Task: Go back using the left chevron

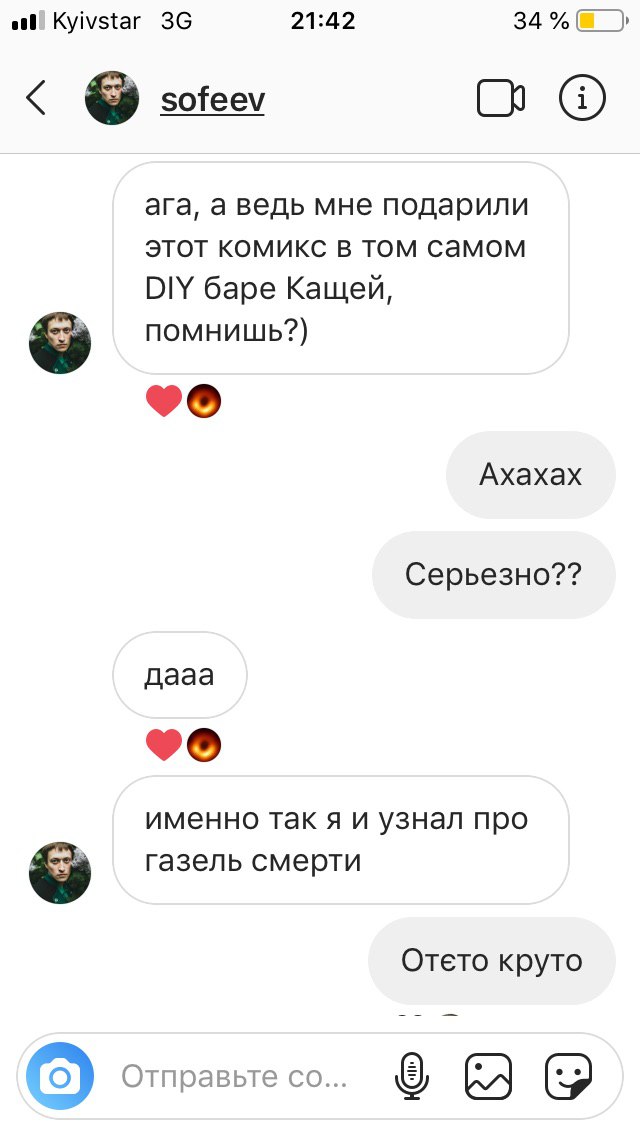Action: pos(36,98)
